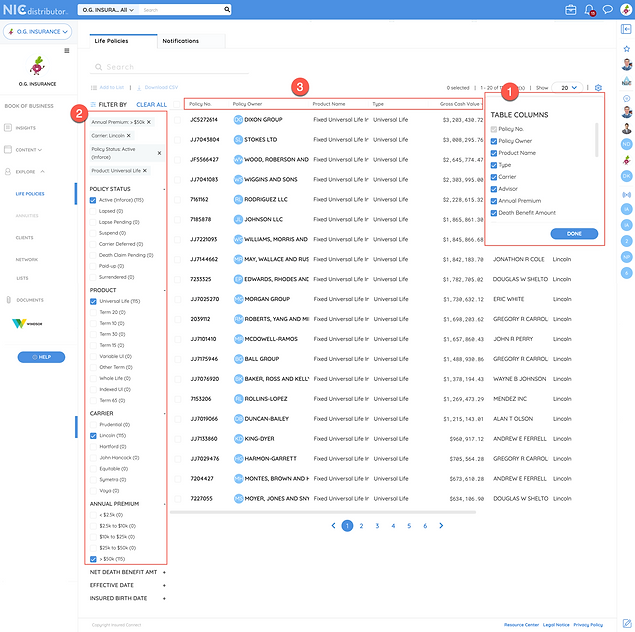Uncheck Universal Life product filter
The width and height of the screenshot is (635, 632).
[93, 301]
